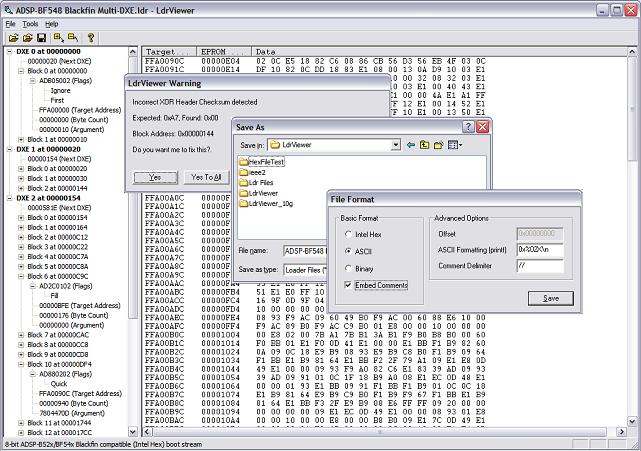Click the open-folder icon beside the floppy icon
641x451 pixels.
[x=27, y=38]
